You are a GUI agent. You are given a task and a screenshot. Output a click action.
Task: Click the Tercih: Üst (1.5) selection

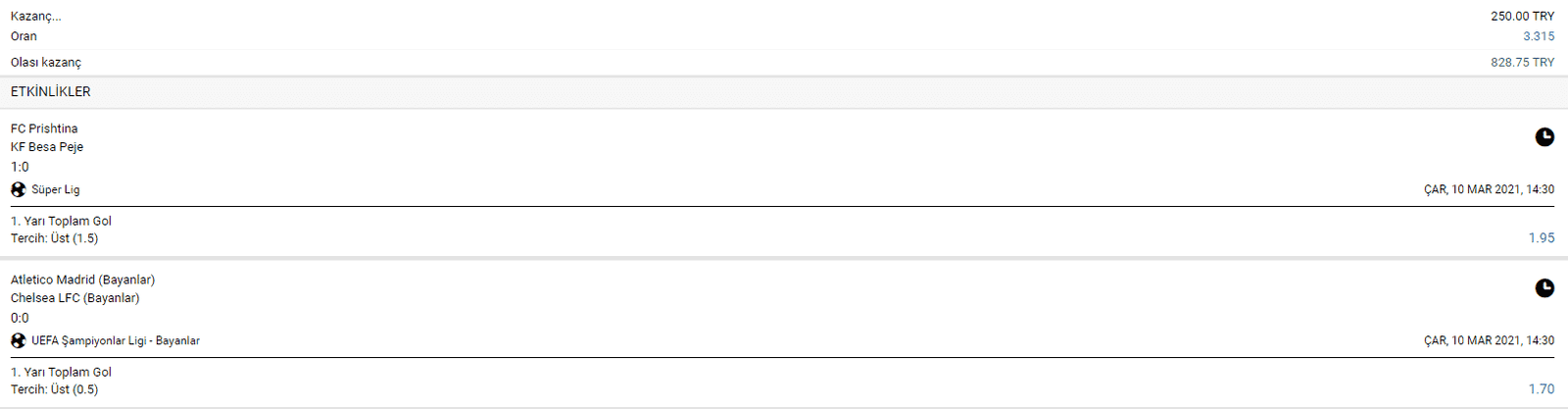[x=55, y=238]
